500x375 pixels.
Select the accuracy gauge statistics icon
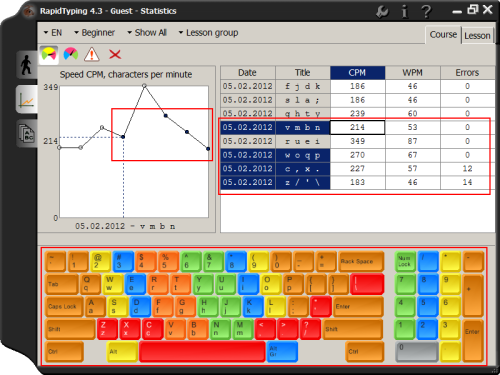tap(71, 54)
